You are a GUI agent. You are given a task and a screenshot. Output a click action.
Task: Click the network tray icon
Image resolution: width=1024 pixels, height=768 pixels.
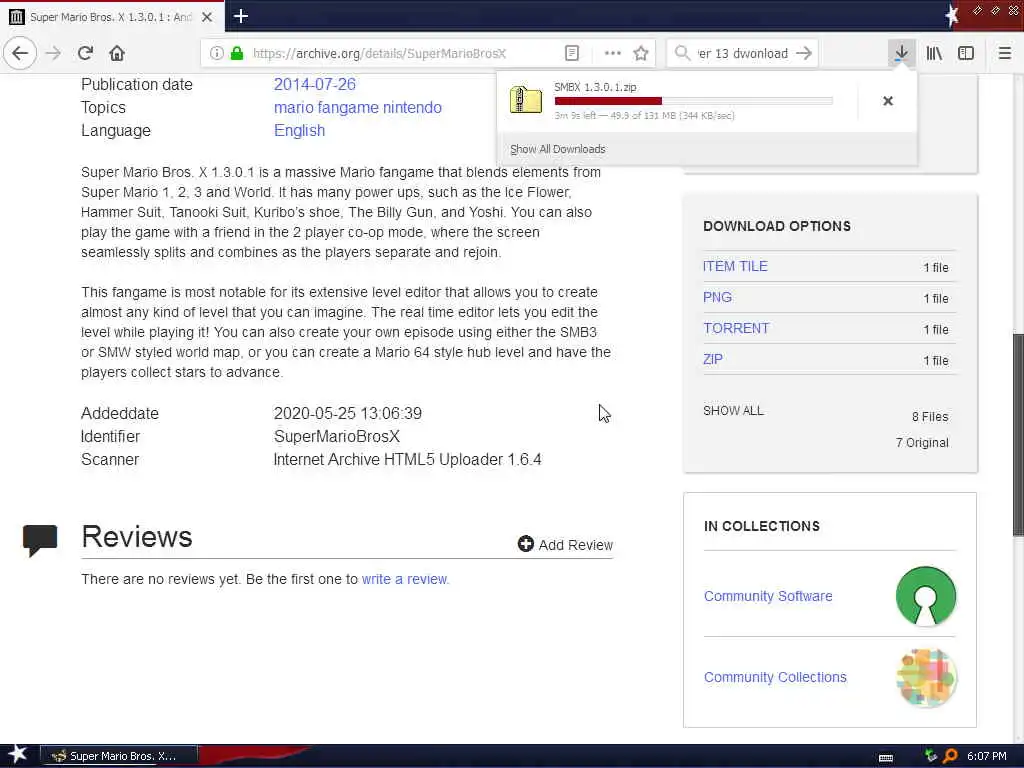(931, 756)
